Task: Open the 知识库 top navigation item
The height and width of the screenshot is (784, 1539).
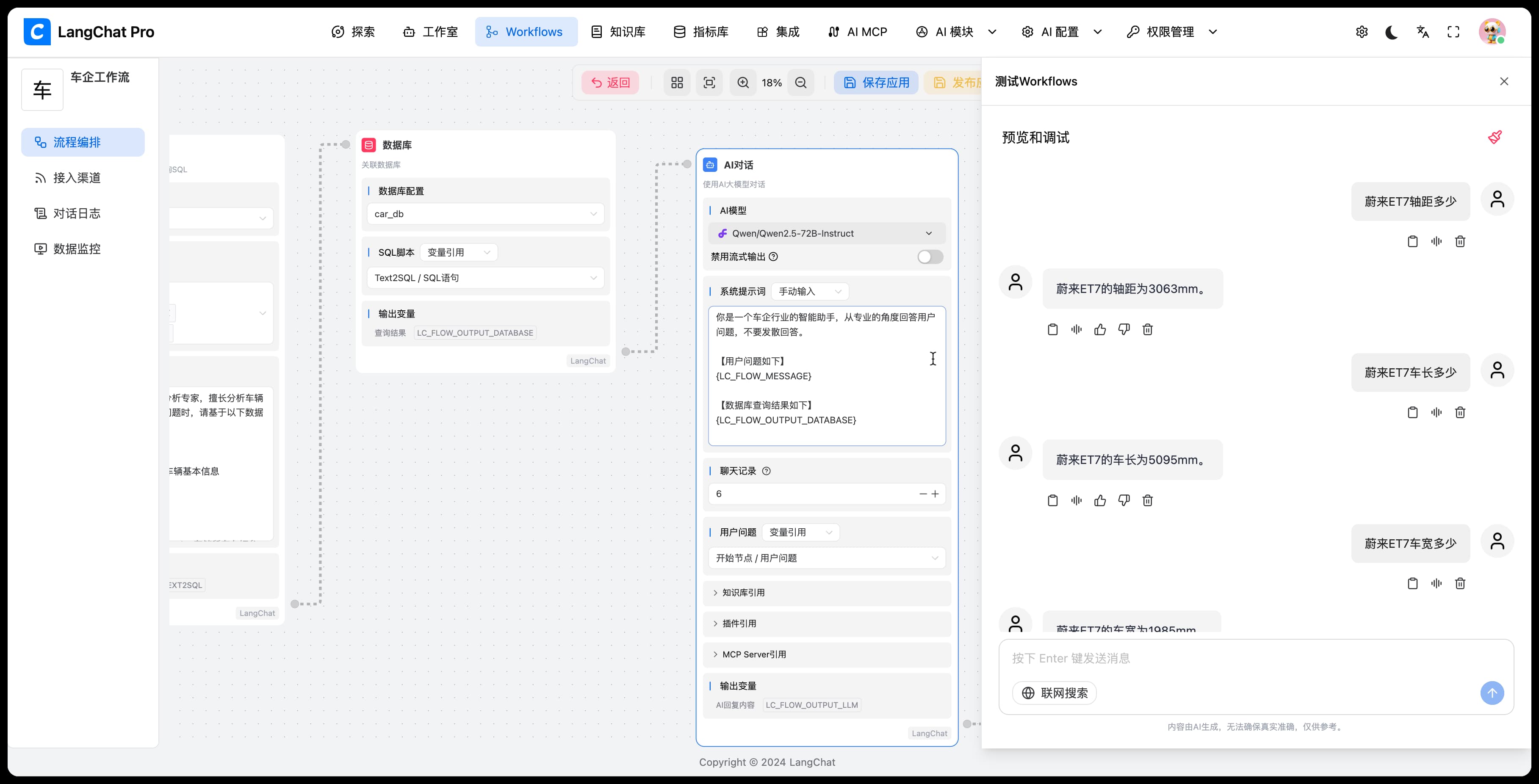Action: click(x=618, y=32)
